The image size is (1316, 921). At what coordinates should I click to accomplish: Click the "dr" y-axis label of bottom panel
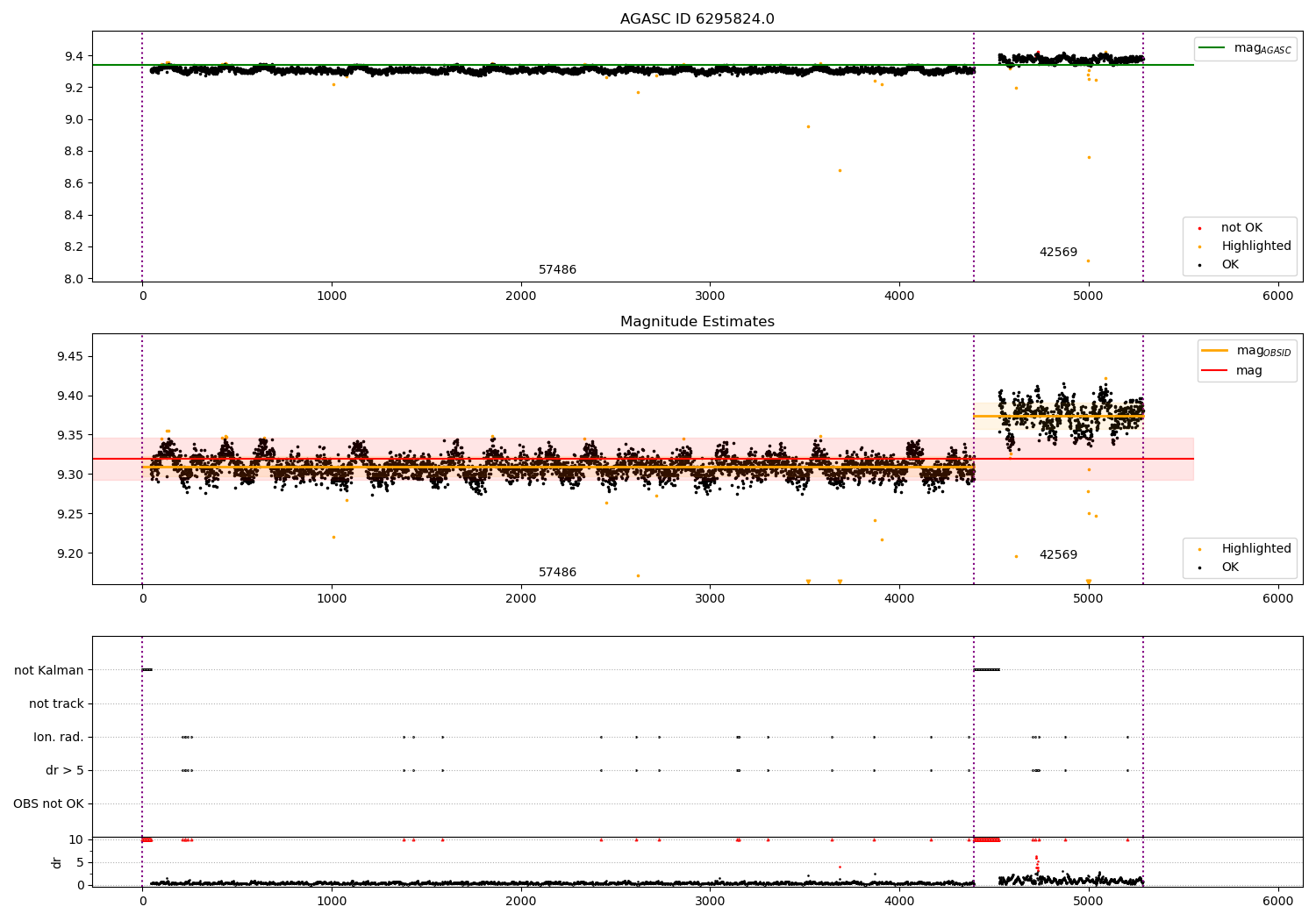click(57, 863)
